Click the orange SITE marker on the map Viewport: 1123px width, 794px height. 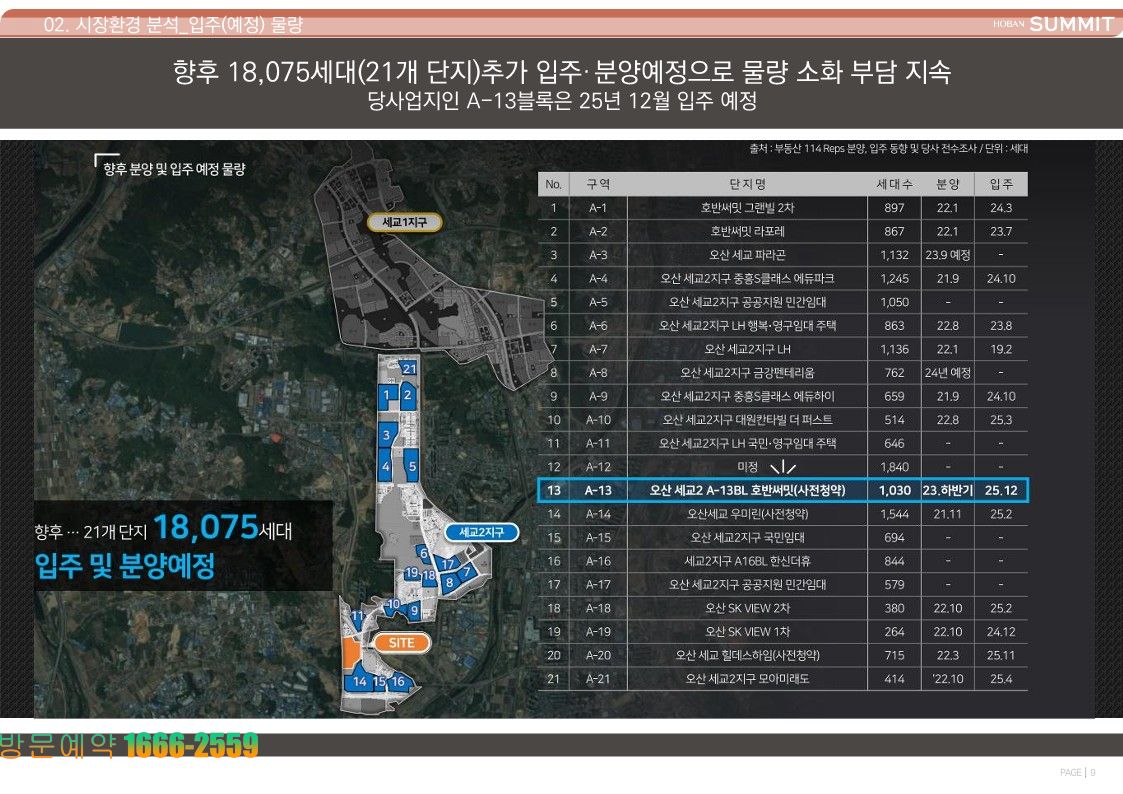pyautogui.click(x=401, y=643)
